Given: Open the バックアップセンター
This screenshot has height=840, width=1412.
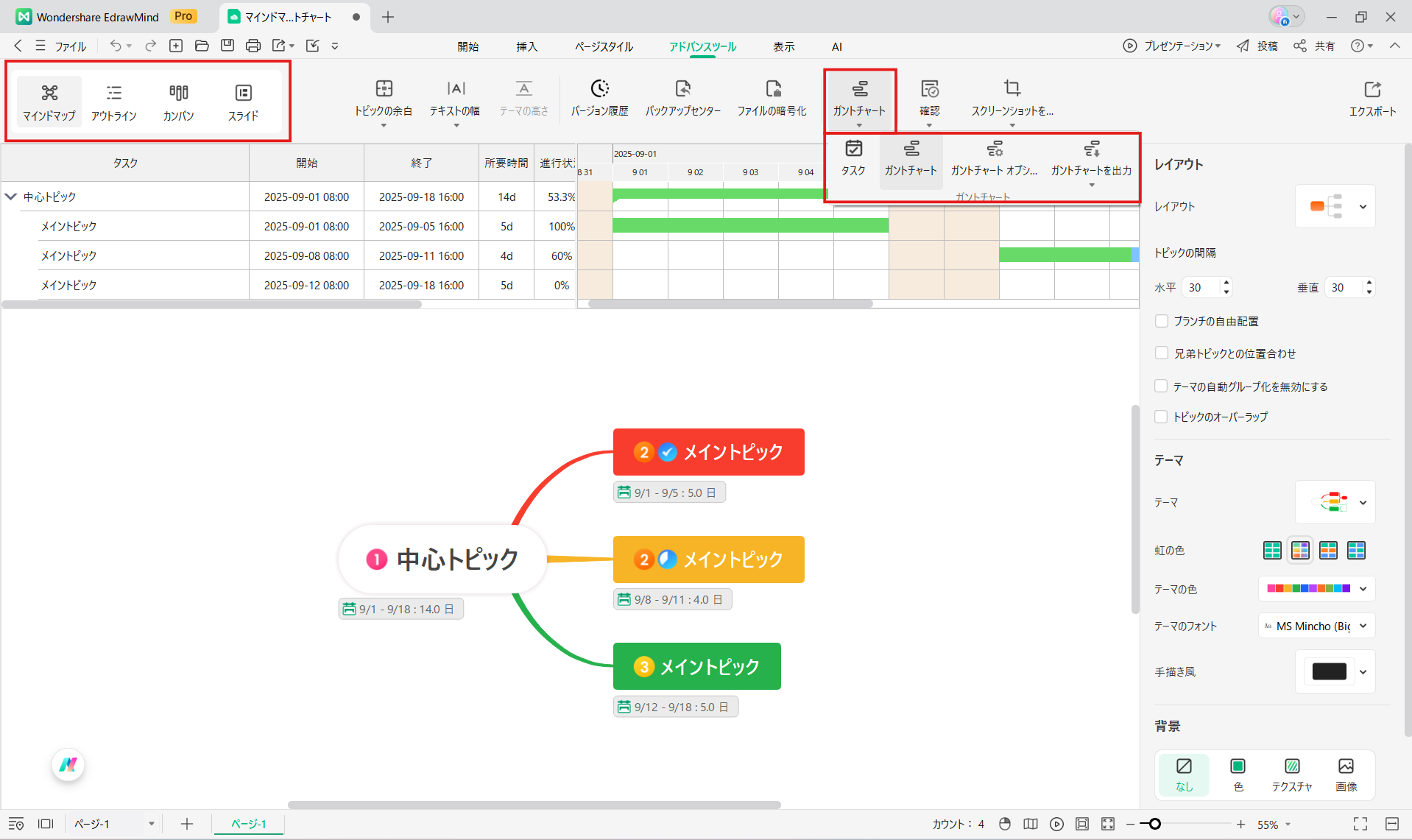Looking at the screenshot, I should pyautogui.click(x=683, y=98).
